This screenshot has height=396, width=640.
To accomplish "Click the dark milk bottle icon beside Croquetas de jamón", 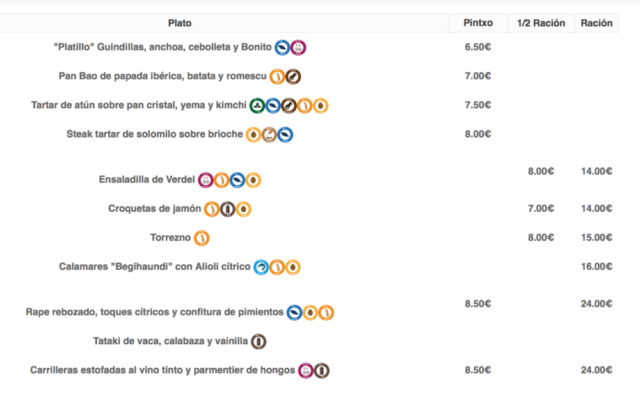I will click(x=227, y=209).
